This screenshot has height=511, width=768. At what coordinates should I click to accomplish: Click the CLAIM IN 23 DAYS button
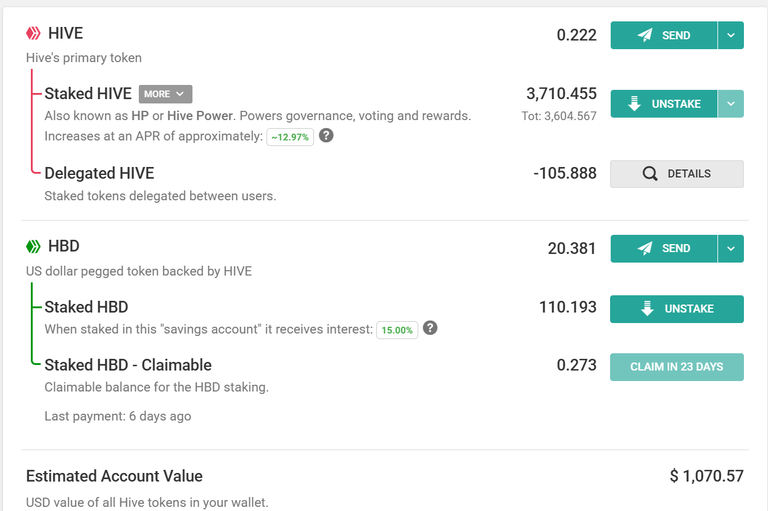pyautogui.click(x=677, y=367)
